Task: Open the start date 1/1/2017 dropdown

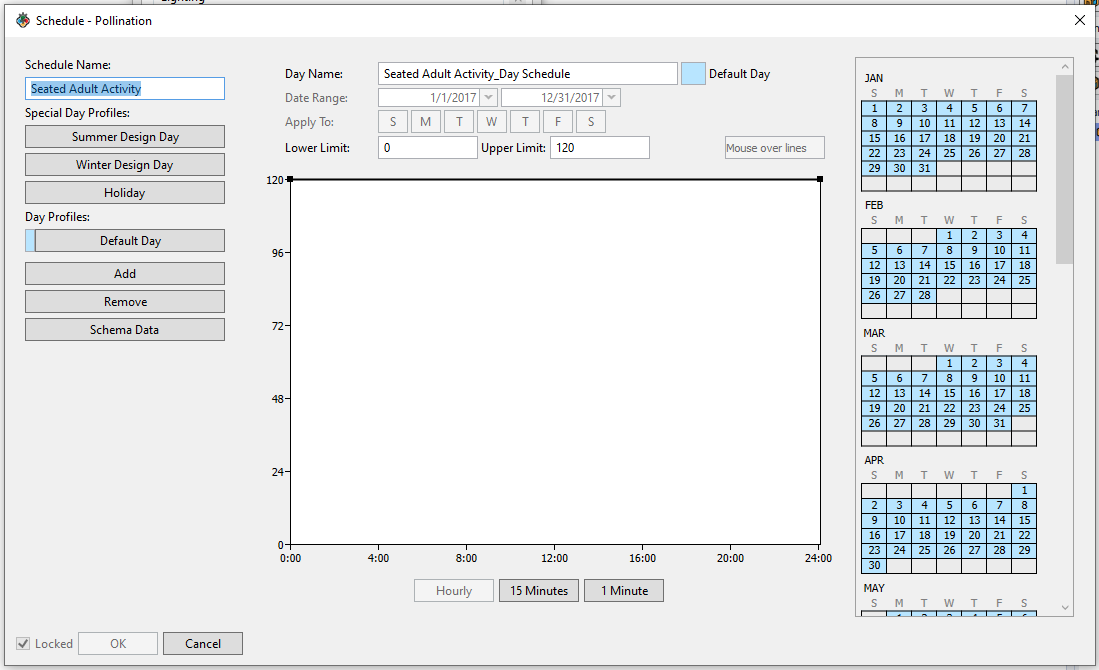Action: click(488, 98)
